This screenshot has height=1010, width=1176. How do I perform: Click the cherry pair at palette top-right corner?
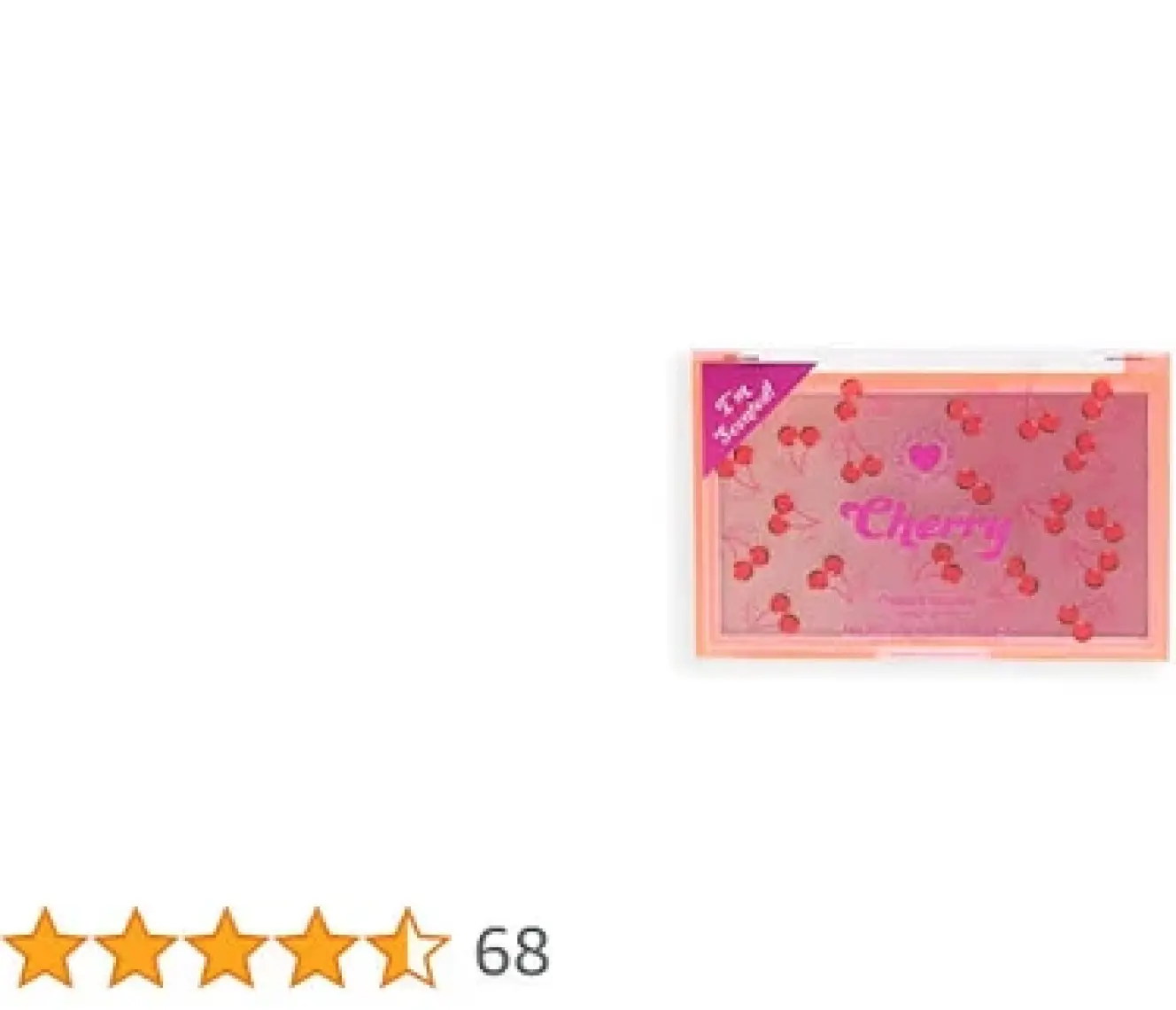pyautogui.click(x=1099, y=398)
